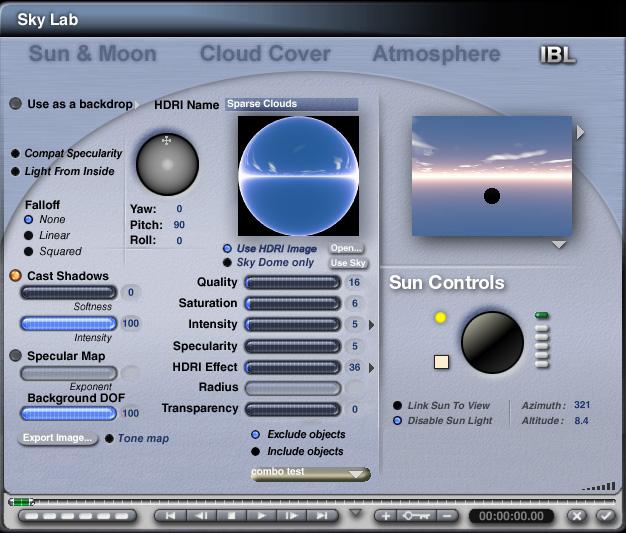Open the animation options triangle menu

pyautogui.click(x=355, y=513)
